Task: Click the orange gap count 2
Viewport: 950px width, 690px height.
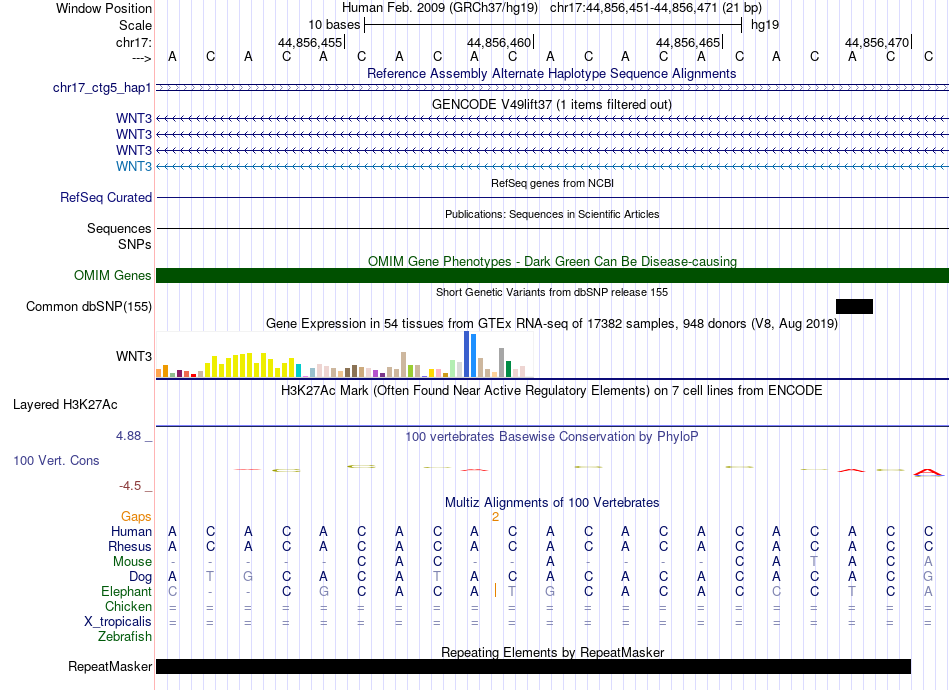Action: click(496, 517)
